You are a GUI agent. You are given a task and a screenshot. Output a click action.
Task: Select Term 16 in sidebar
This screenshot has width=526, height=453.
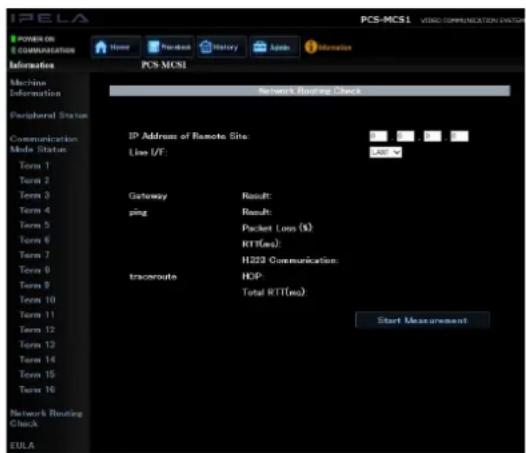[37, 390]
